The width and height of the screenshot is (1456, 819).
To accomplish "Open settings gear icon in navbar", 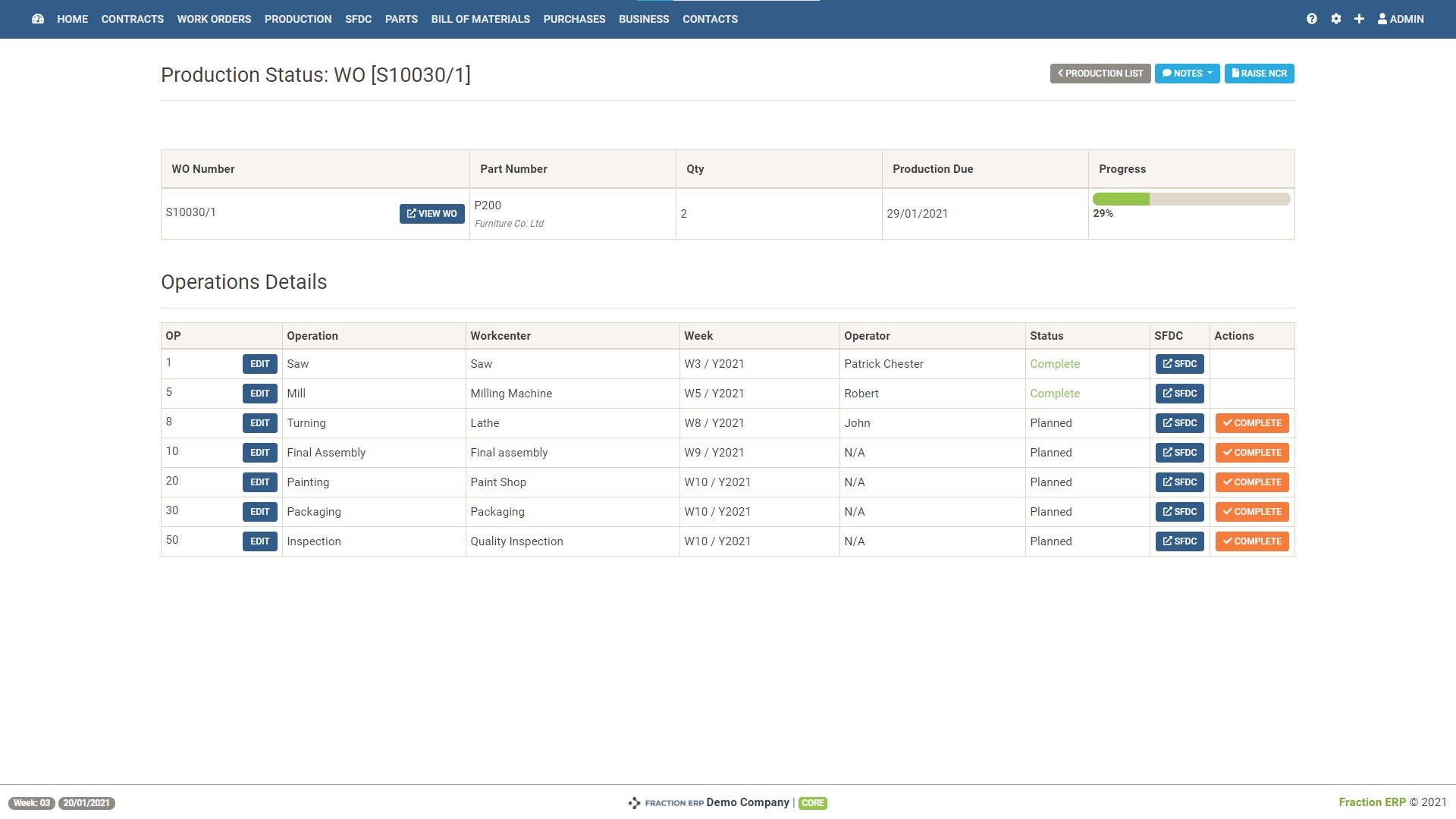I will 1336,19.
